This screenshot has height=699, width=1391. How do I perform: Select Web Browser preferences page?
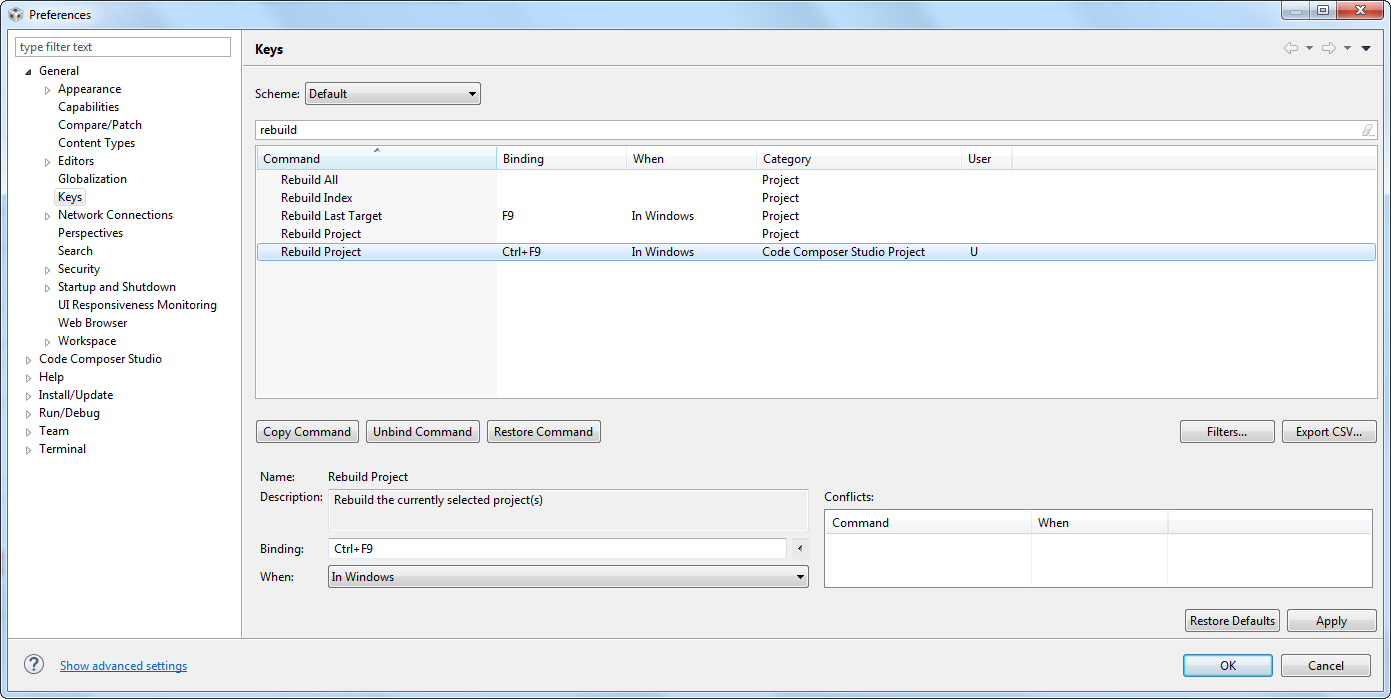[x=92, y=323]
